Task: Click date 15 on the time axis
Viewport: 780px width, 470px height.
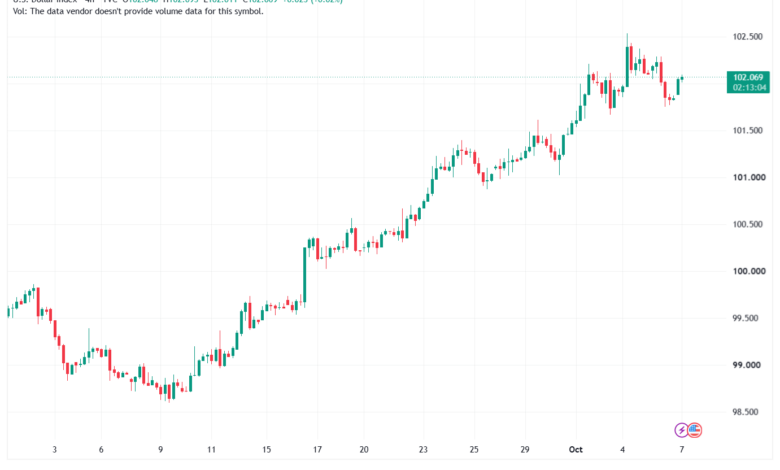Action: 267,450
